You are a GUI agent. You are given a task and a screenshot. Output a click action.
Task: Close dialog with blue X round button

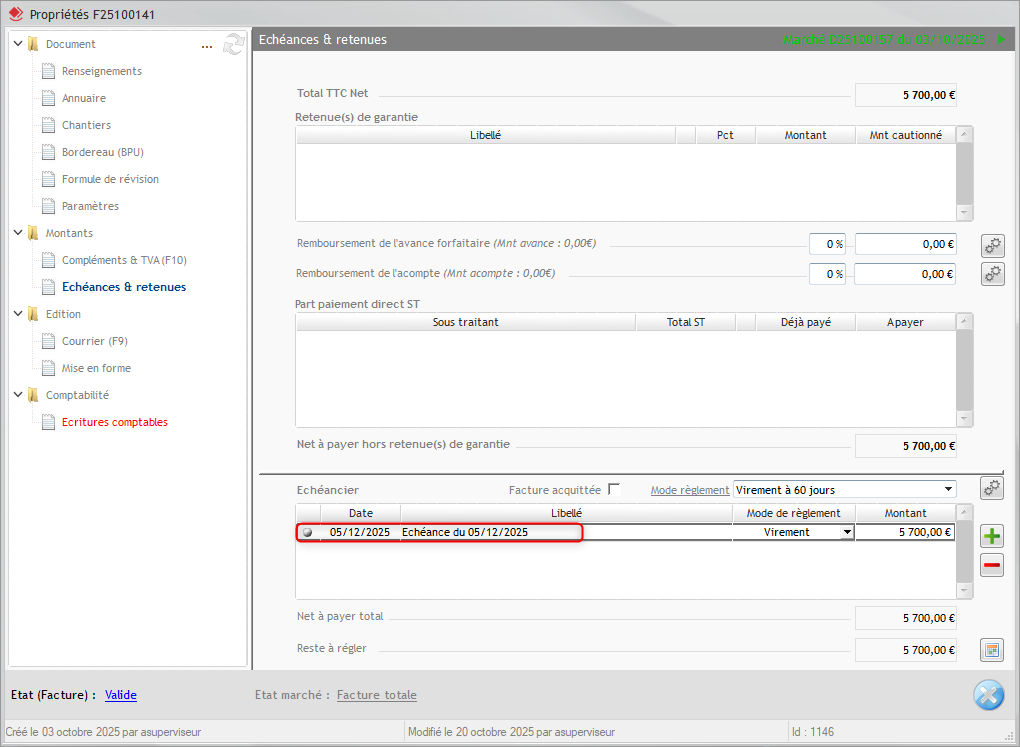988,695
